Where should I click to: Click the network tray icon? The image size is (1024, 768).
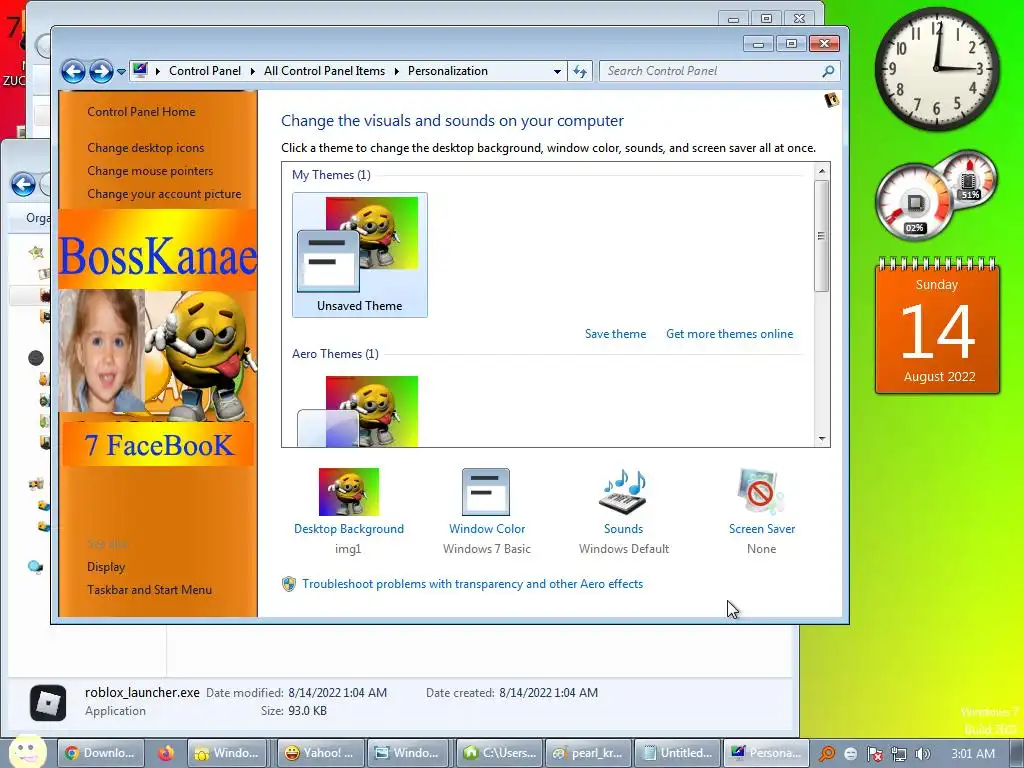click(898, 754)
